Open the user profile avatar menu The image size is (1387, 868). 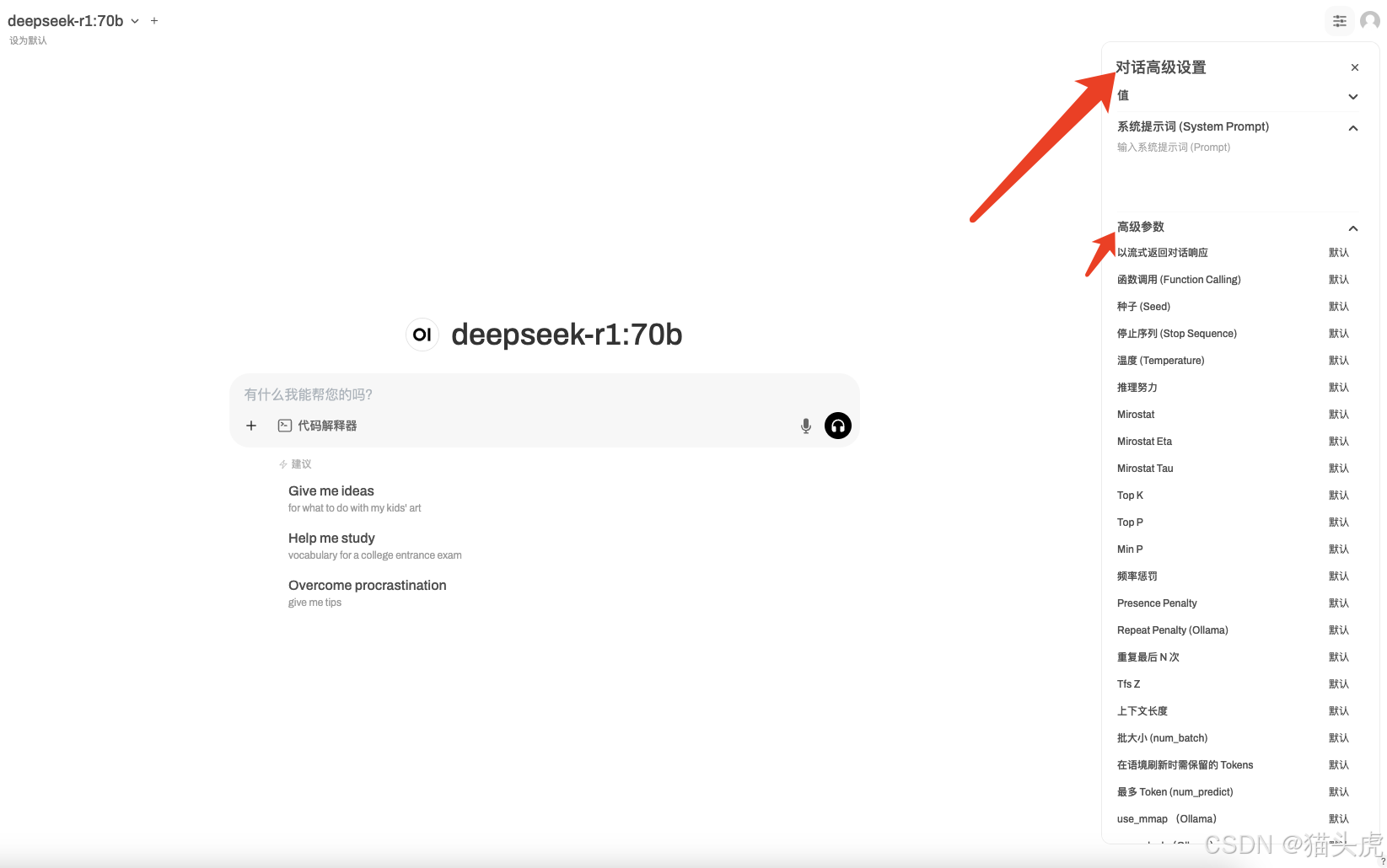tap(1370, 21)
